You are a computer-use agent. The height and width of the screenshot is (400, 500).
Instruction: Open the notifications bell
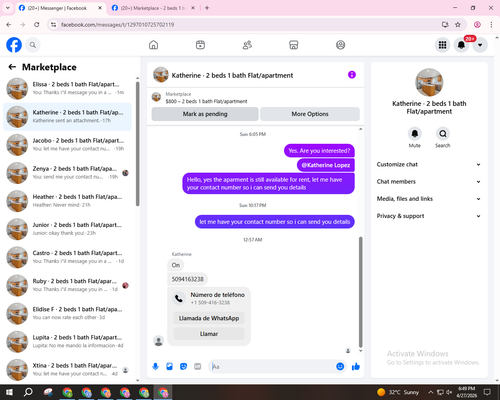tap(461, 45)
